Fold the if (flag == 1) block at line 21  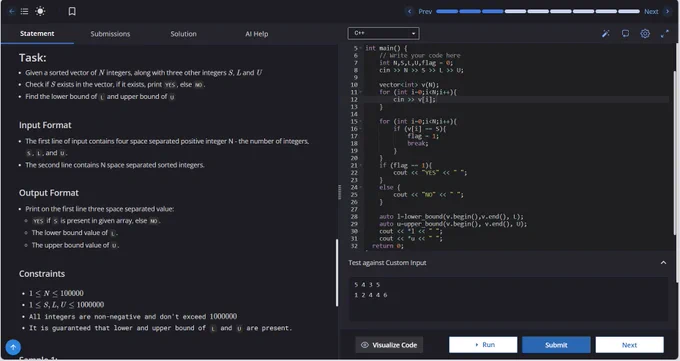tap(361, 165)
